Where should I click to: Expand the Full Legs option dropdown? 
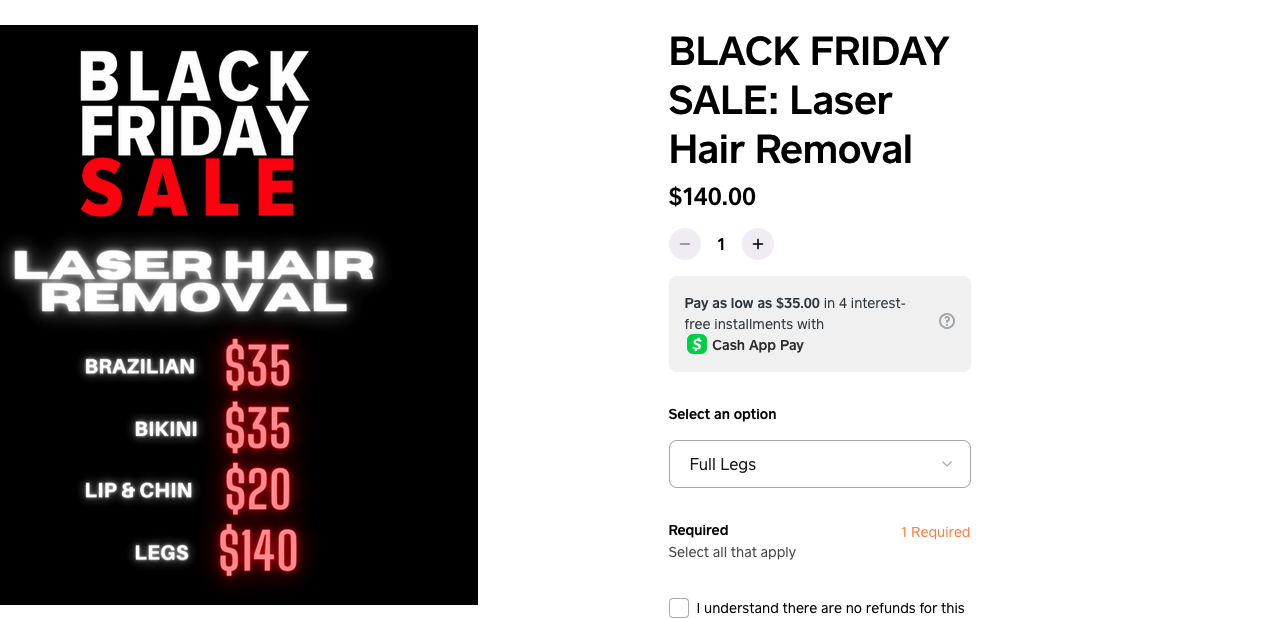pyautogui.click(x=820, y=464)
